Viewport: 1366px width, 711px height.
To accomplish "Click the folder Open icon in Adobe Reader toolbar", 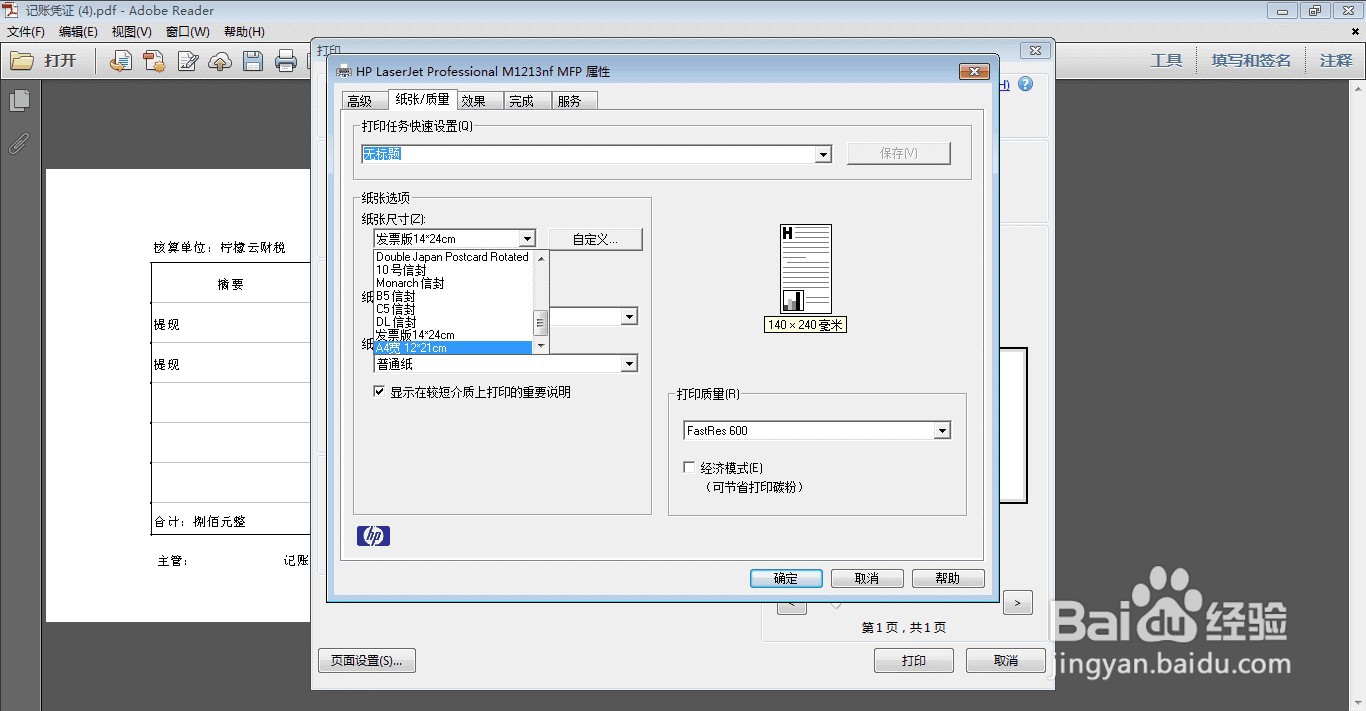I will pyautogui.click(x=22, y=61).
